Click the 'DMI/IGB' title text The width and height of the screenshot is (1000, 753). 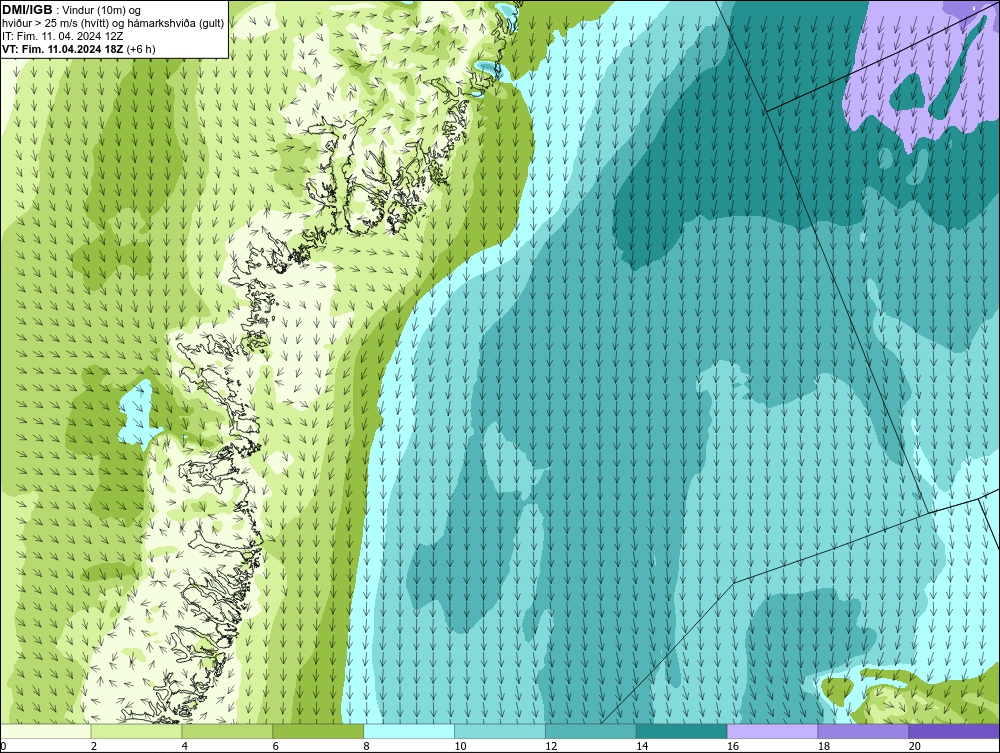tap(27, 10)
